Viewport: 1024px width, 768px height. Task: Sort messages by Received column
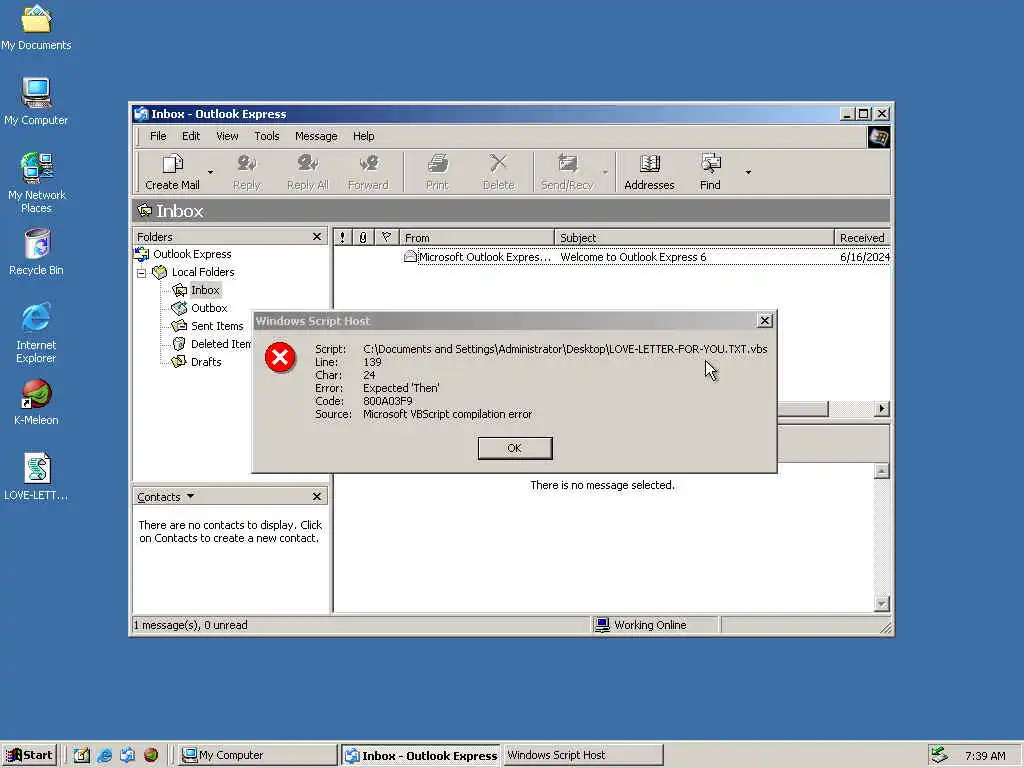pos(863,238)
